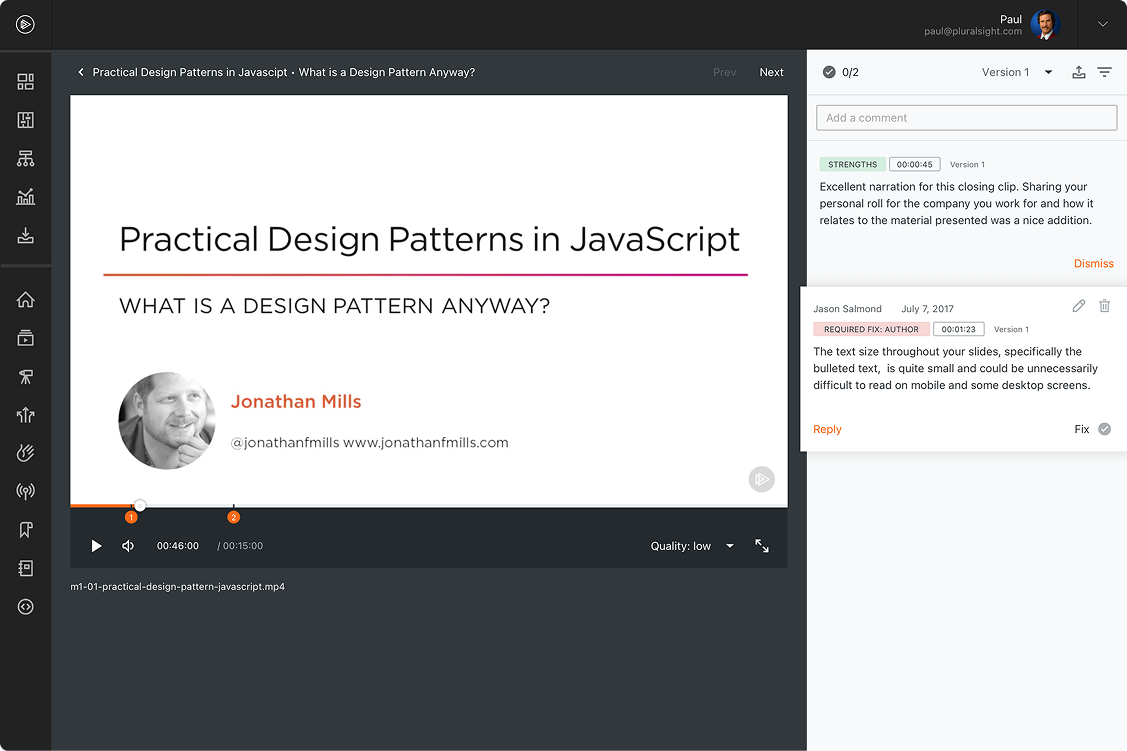Click the video slide preview area
The height and width of the screenshot is (751, 1127).
[x=428, y=300]
